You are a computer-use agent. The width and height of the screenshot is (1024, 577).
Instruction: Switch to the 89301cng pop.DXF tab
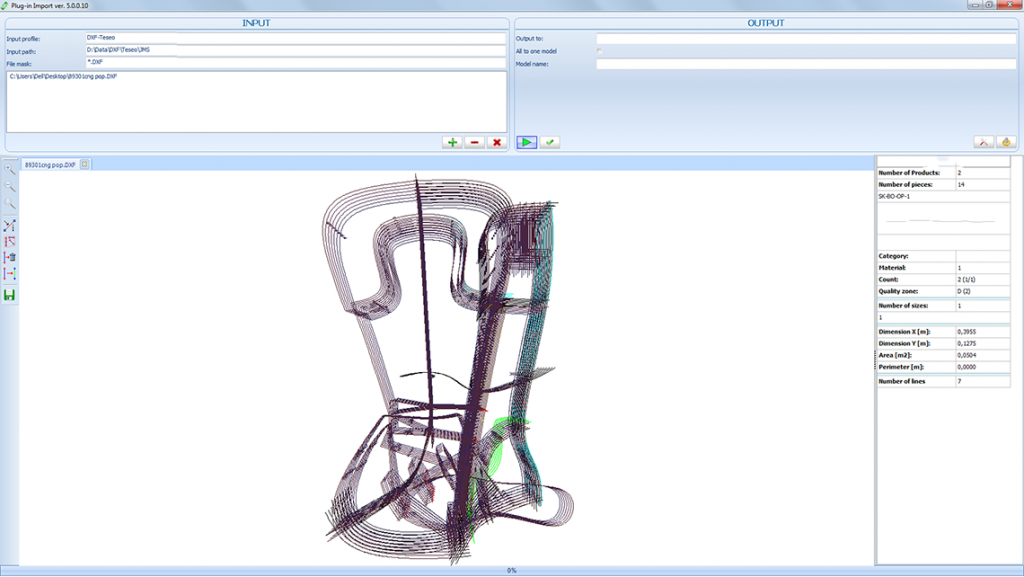point(50,164)
